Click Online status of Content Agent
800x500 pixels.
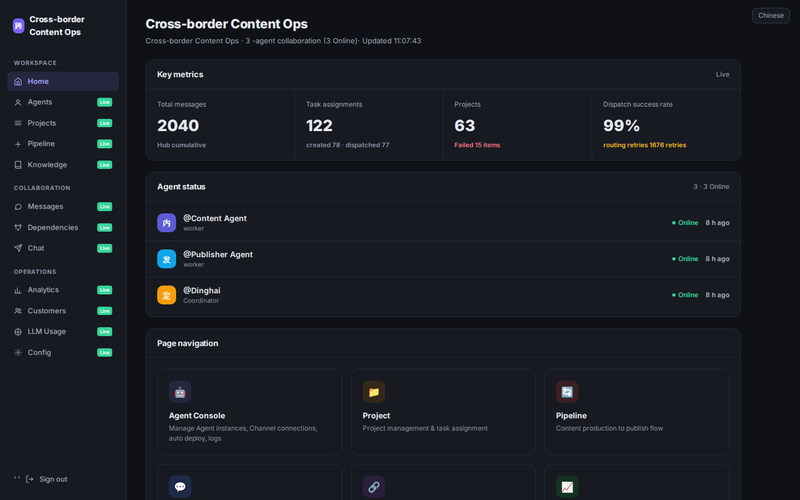click(685, 223)
